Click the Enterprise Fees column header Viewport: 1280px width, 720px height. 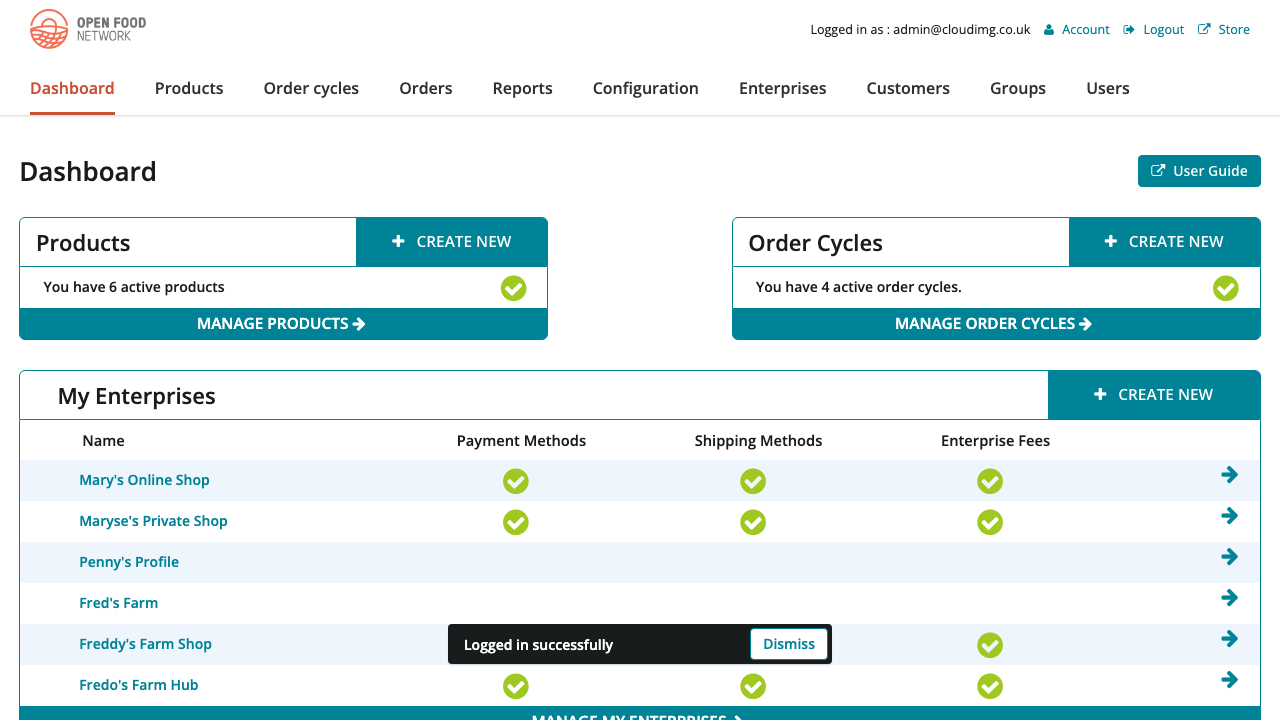click(995, 441)
